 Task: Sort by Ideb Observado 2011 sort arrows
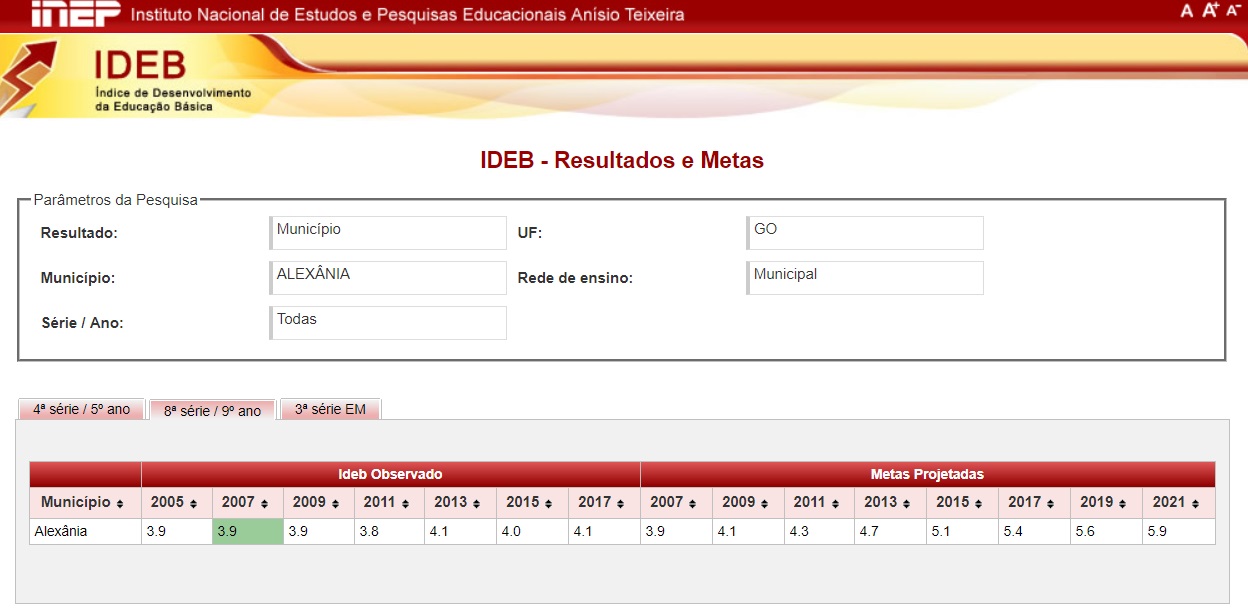405,503
